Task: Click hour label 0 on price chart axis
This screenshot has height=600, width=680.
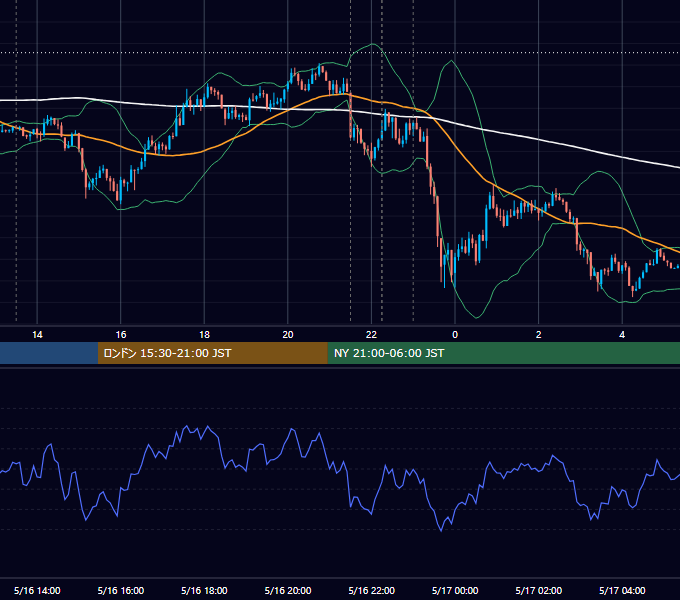Action: (x=455, y=335)
